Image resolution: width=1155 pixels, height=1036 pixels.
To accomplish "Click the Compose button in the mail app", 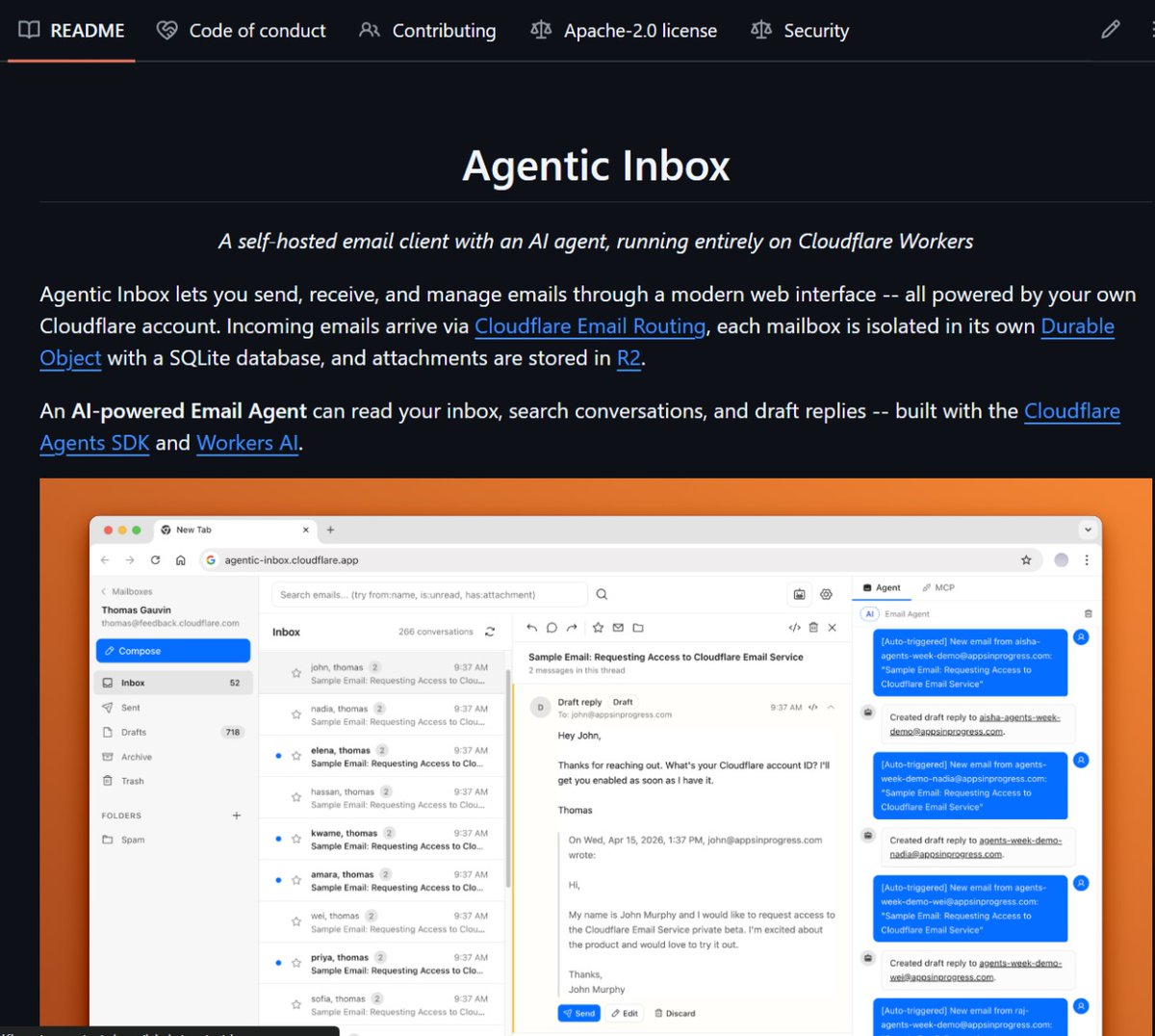I will click(173, 651).
